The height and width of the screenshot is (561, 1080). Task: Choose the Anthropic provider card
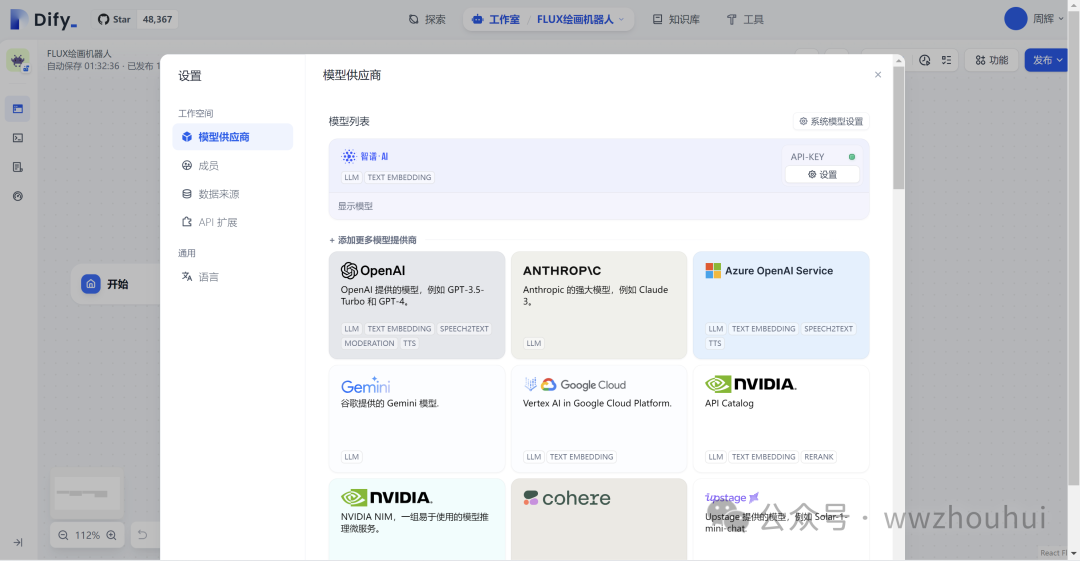pyautogui.click(x=598, y=305)
